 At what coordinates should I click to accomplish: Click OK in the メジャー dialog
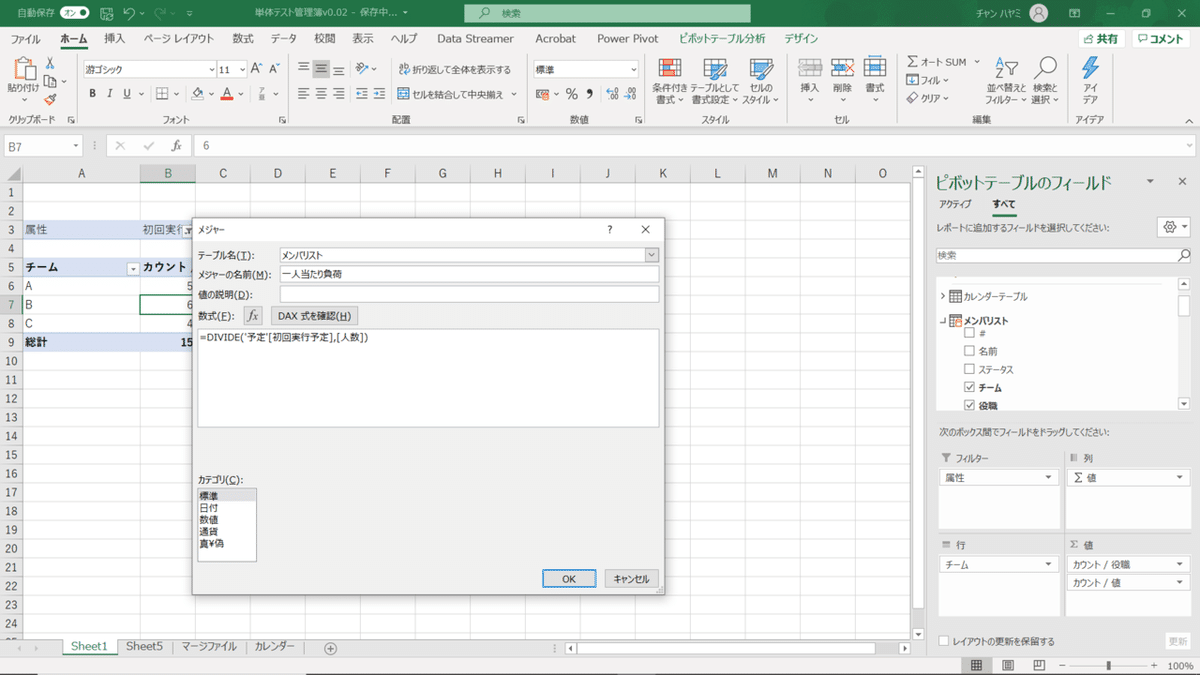569,579
